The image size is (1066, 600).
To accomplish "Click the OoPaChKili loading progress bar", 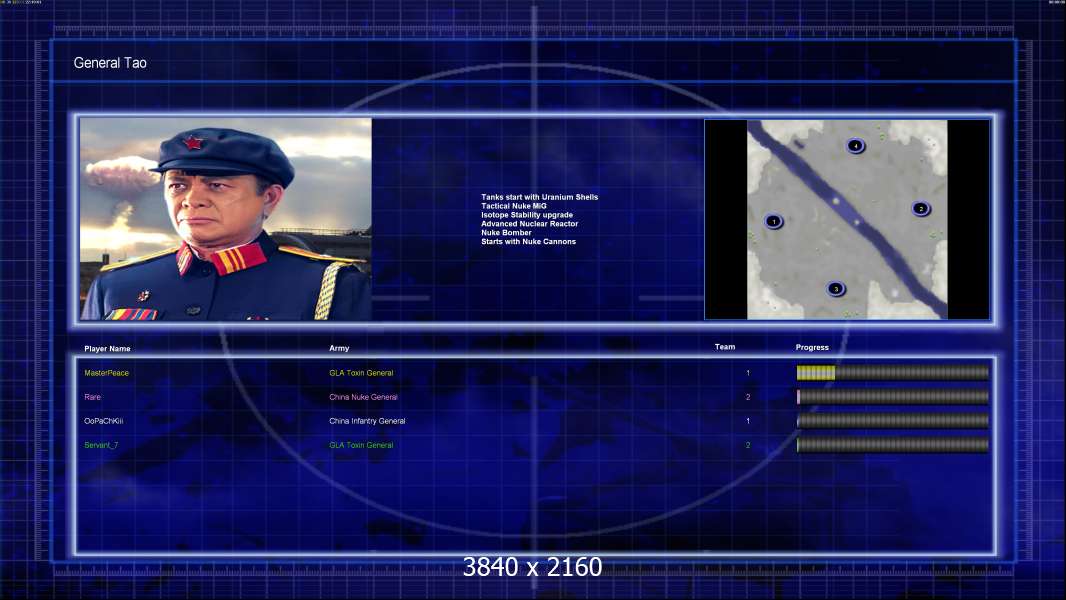I will (x=893, y=421).
